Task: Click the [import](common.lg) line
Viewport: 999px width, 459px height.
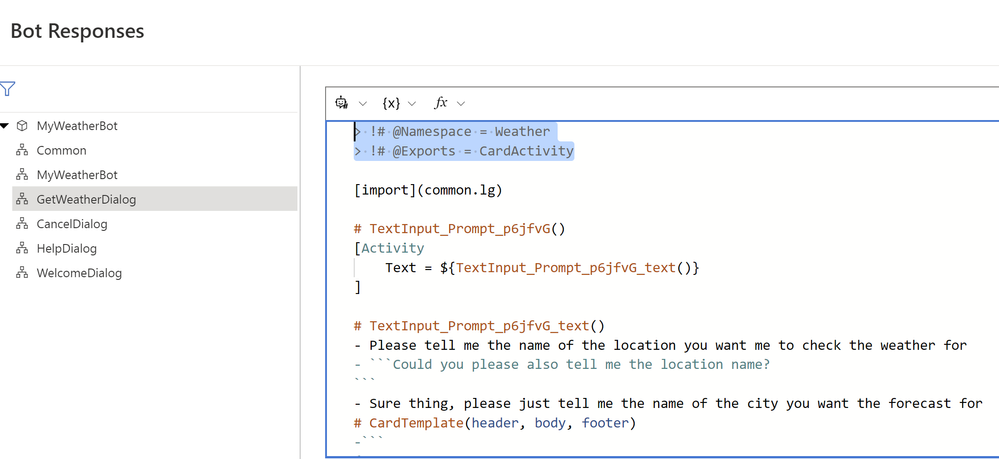Action: click(x=428, y=190)
